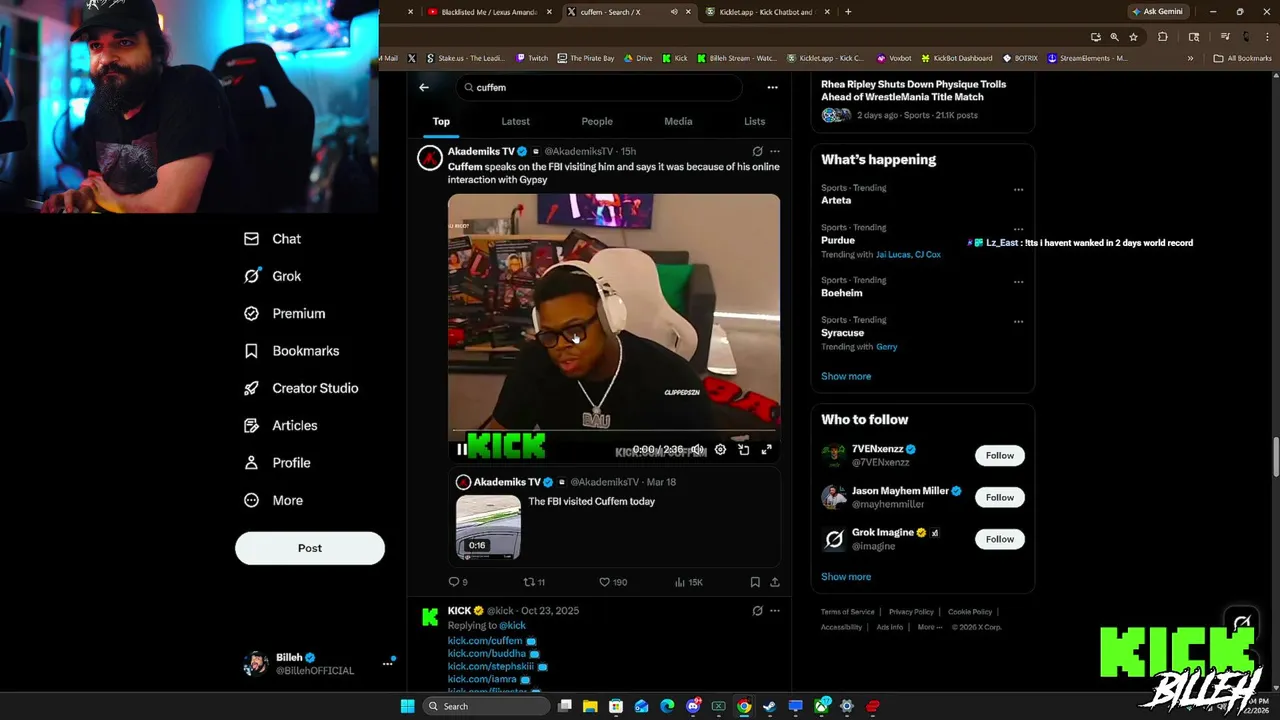Screen dimensions: 1280x720
Task: Open quoted FBI visited Cuffem video thumbnail
Action: (488, 526)
